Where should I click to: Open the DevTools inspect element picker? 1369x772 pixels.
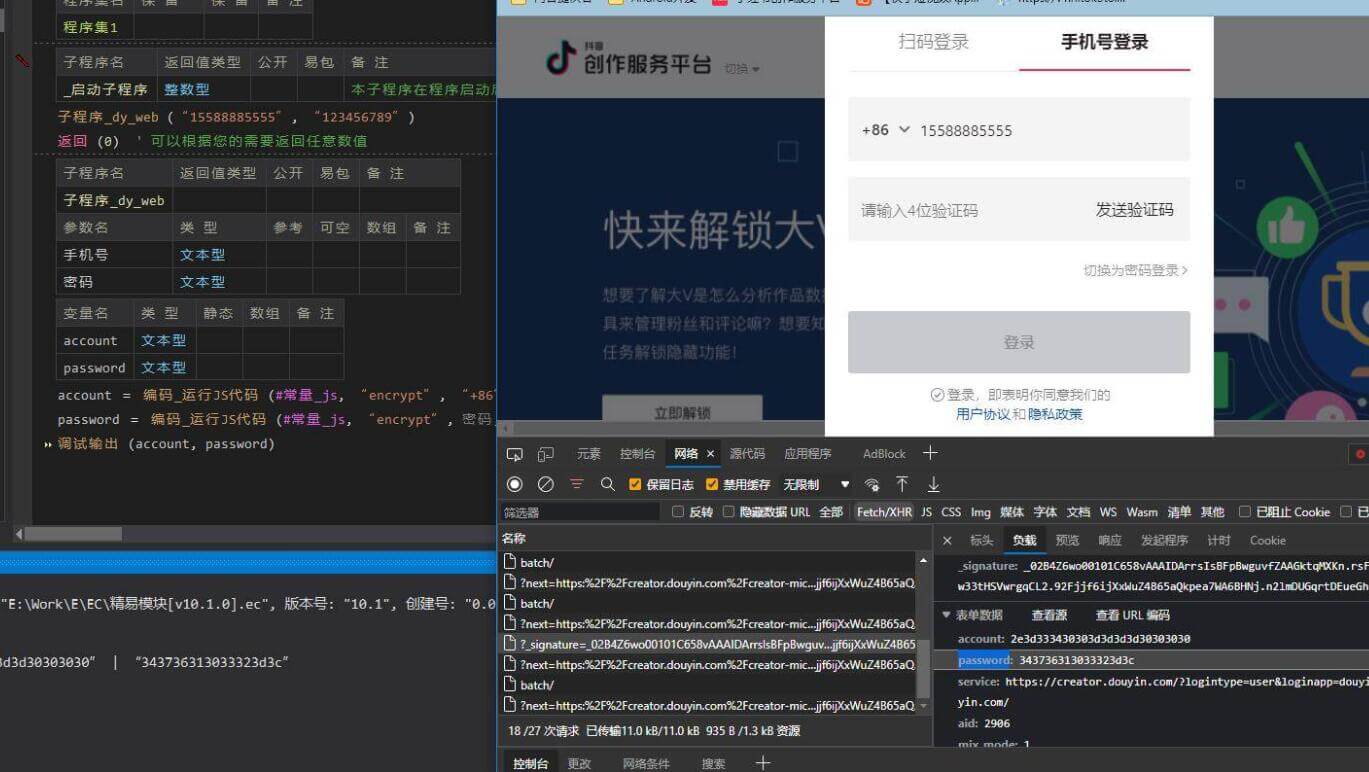514,454
